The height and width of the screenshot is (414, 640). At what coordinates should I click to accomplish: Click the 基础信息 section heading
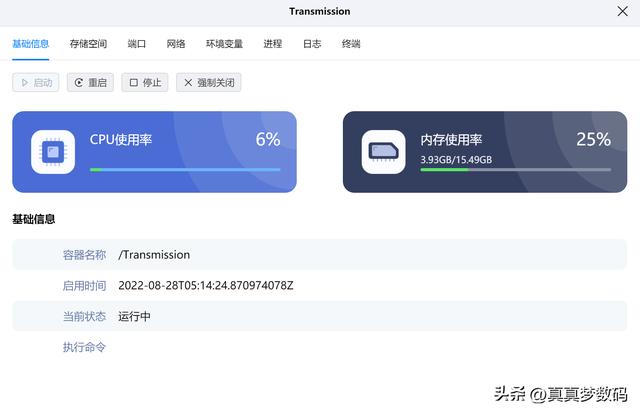point(33,219)
